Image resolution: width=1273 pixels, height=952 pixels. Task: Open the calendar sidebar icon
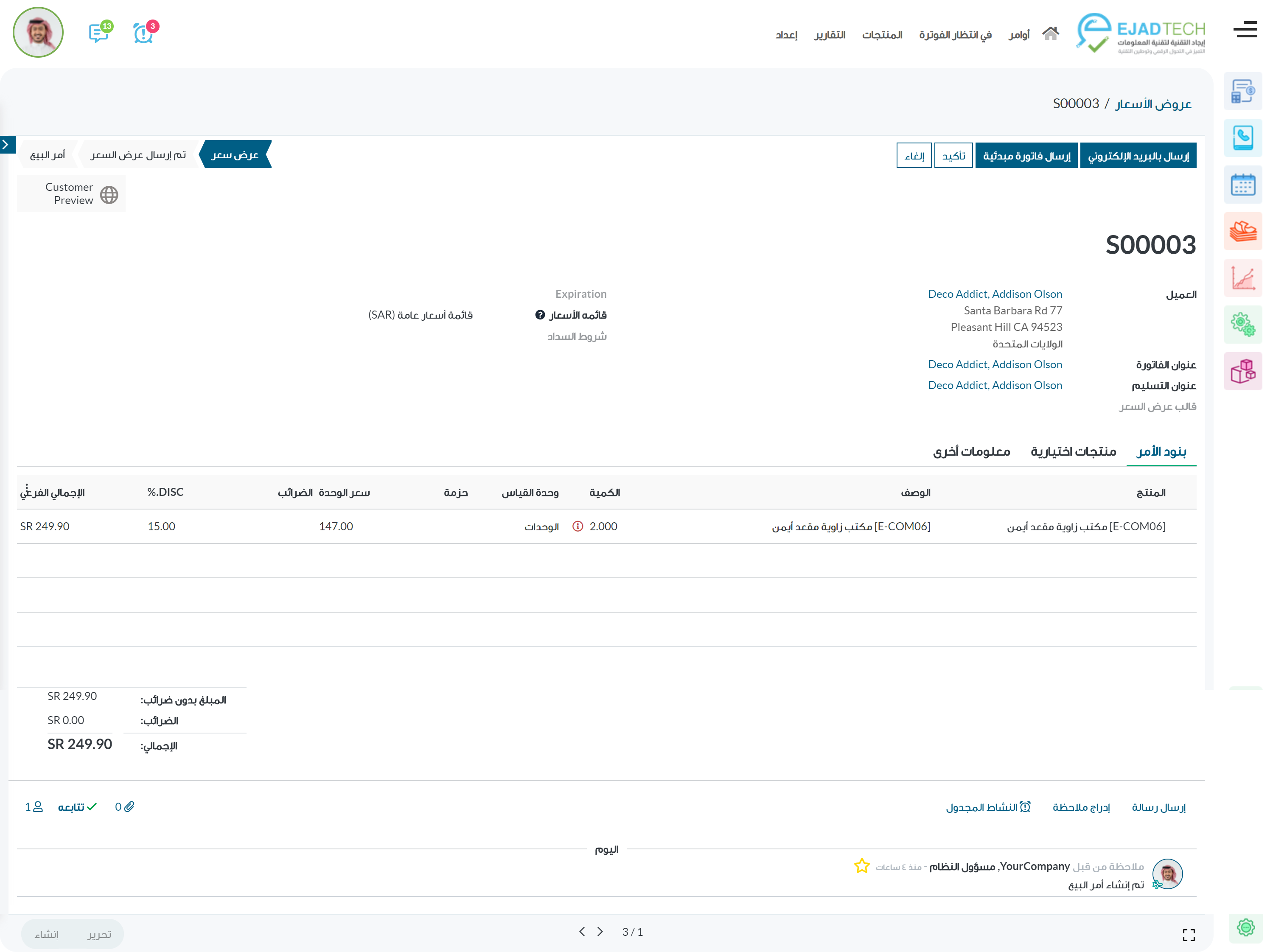coord(1242,185)
